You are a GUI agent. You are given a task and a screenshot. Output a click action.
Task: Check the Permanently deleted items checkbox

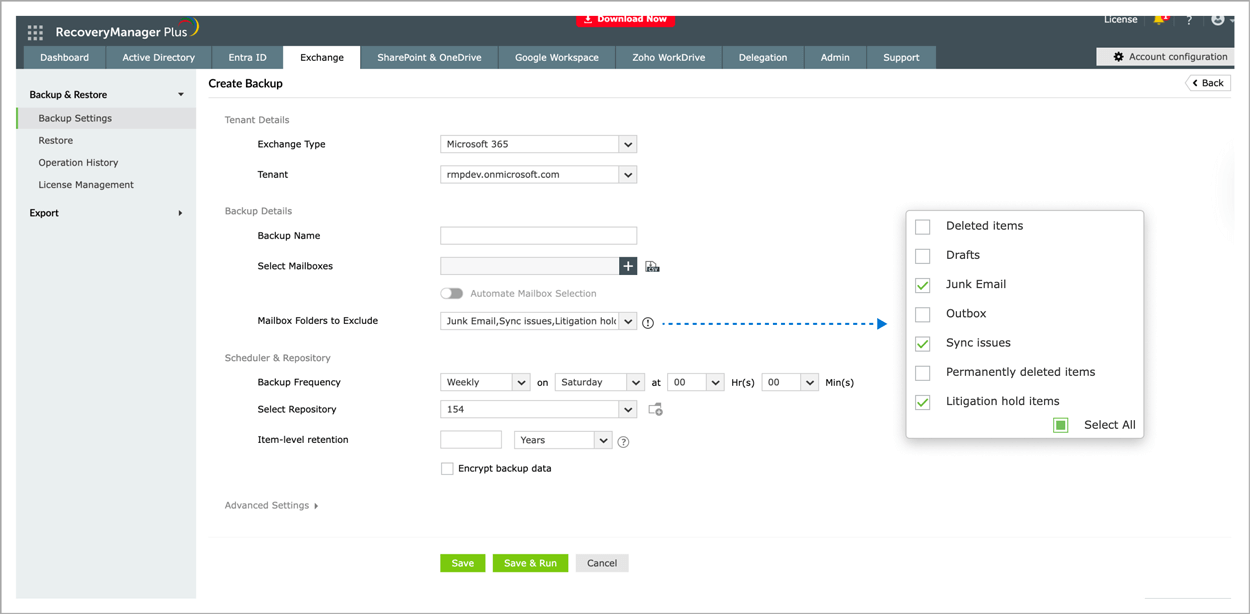point(923,373)
